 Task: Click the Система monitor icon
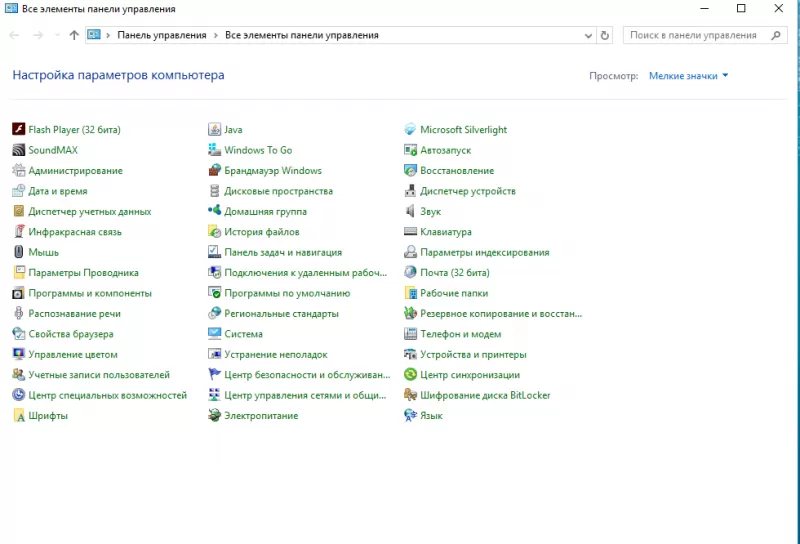tap(214, 333)
